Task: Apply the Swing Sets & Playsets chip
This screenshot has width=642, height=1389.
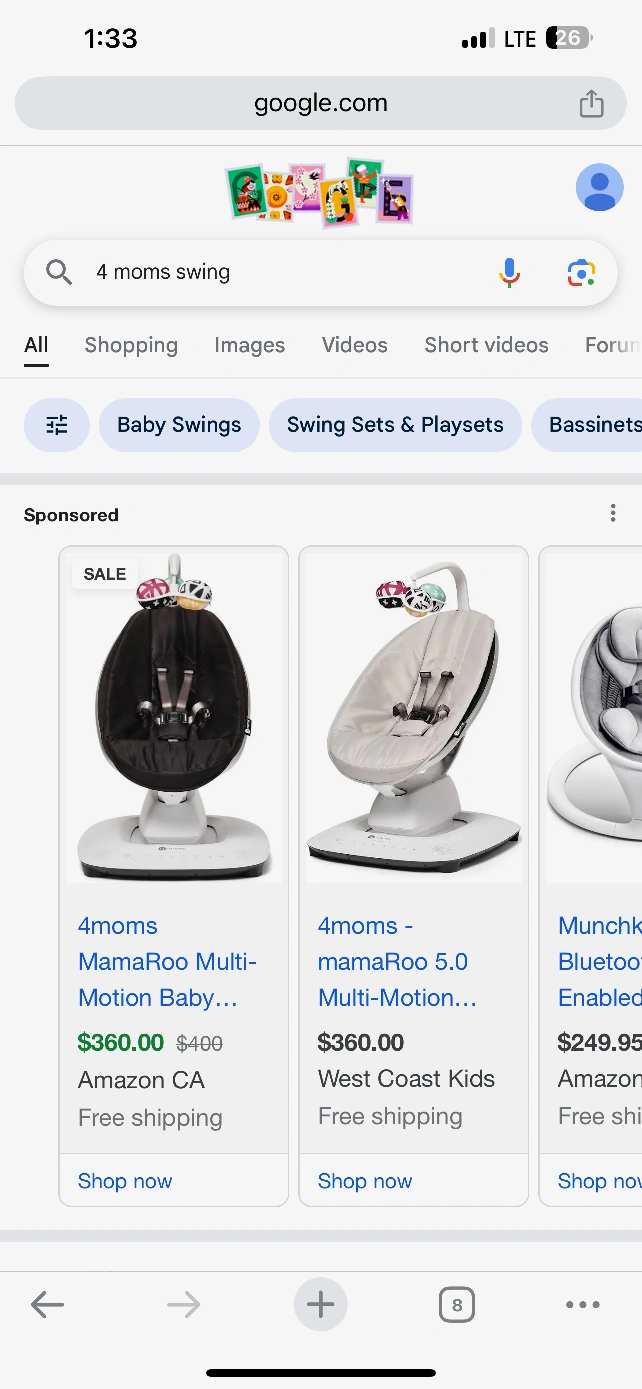Action: point(395,425)
